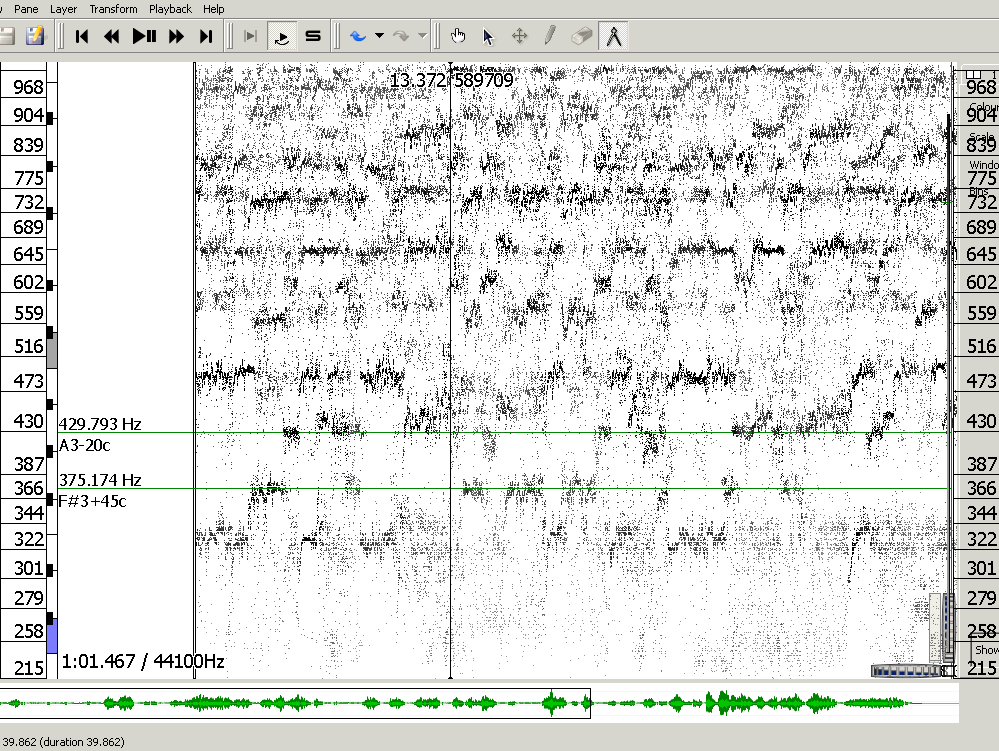Image resolution: width=999 pixels, height=751 pixels.
Task: Toggle the Solo playback button
Action: (313, 37)
